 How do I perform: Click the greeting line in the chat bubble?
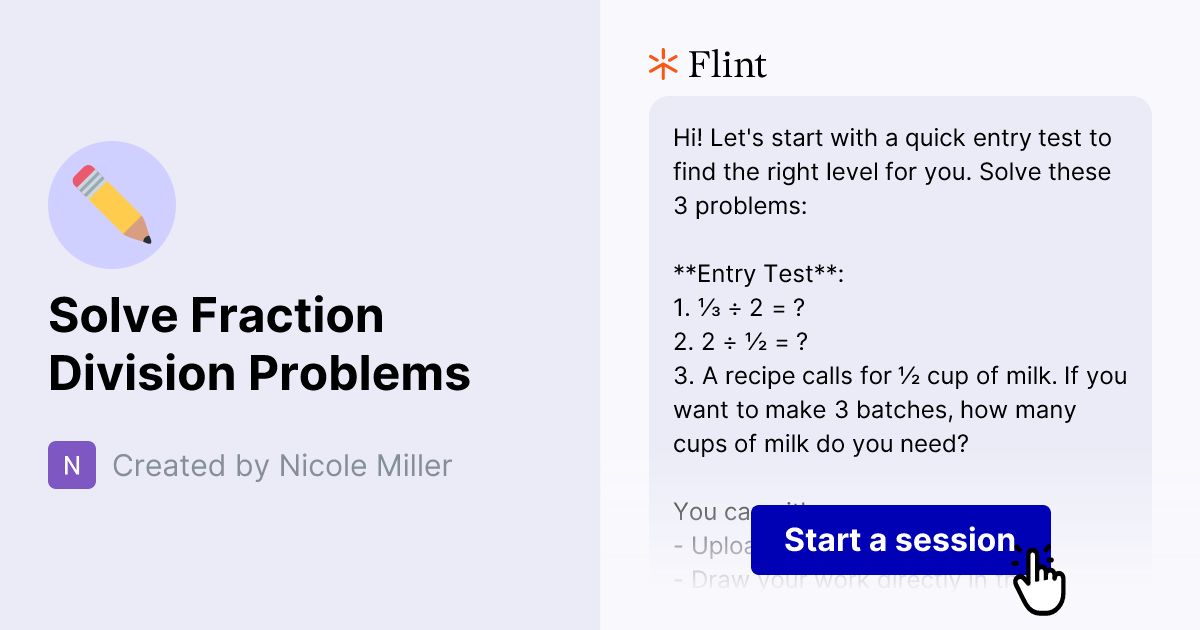tap(890, 138)
